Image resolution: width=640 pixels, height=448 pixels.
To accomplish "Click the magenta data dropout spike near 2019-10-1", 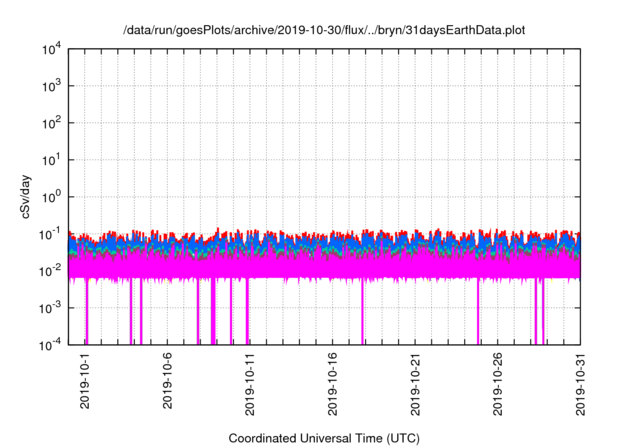I will coord(87,312).
